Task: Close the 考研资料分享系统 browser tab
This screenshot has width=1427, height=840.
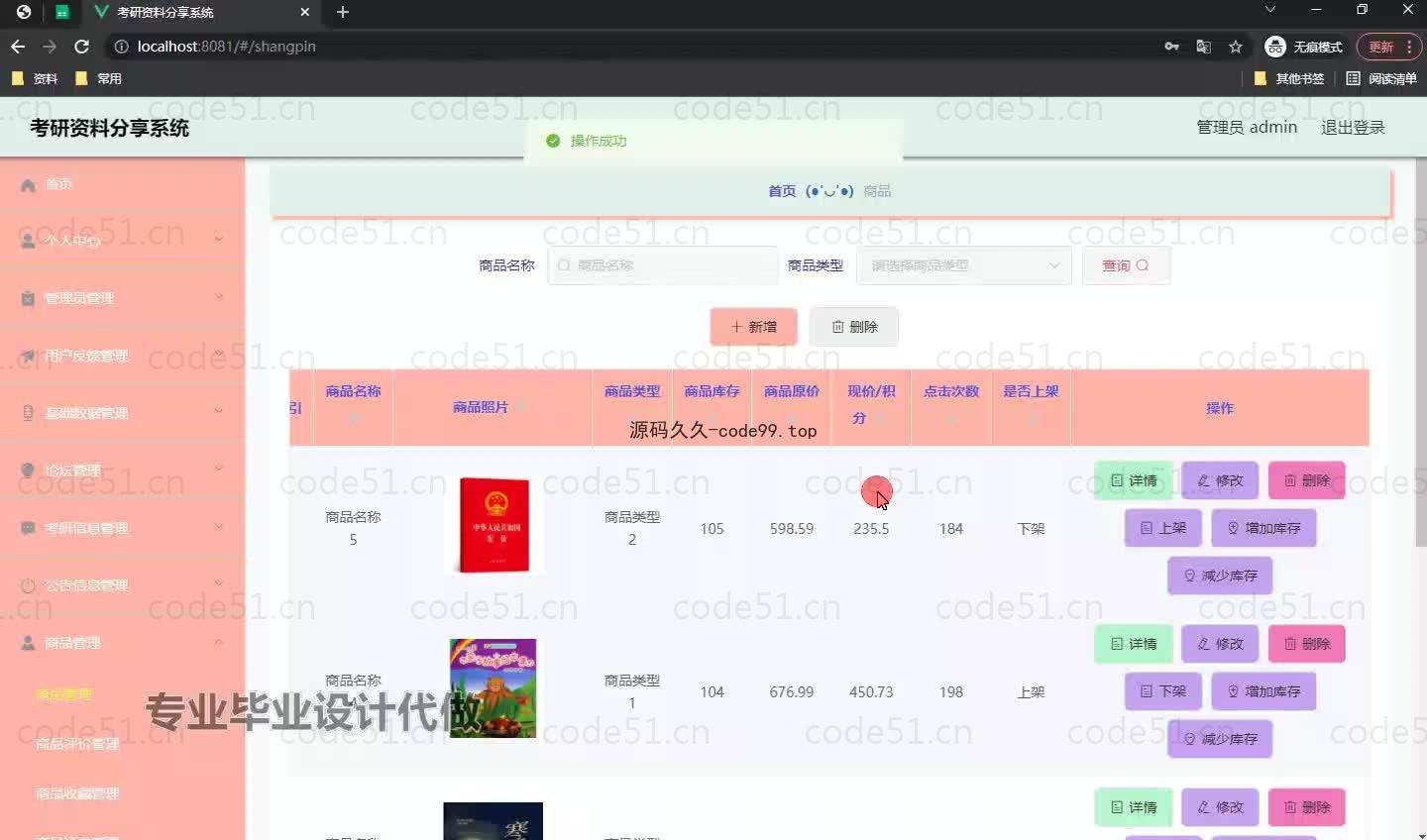Action: 304,12
